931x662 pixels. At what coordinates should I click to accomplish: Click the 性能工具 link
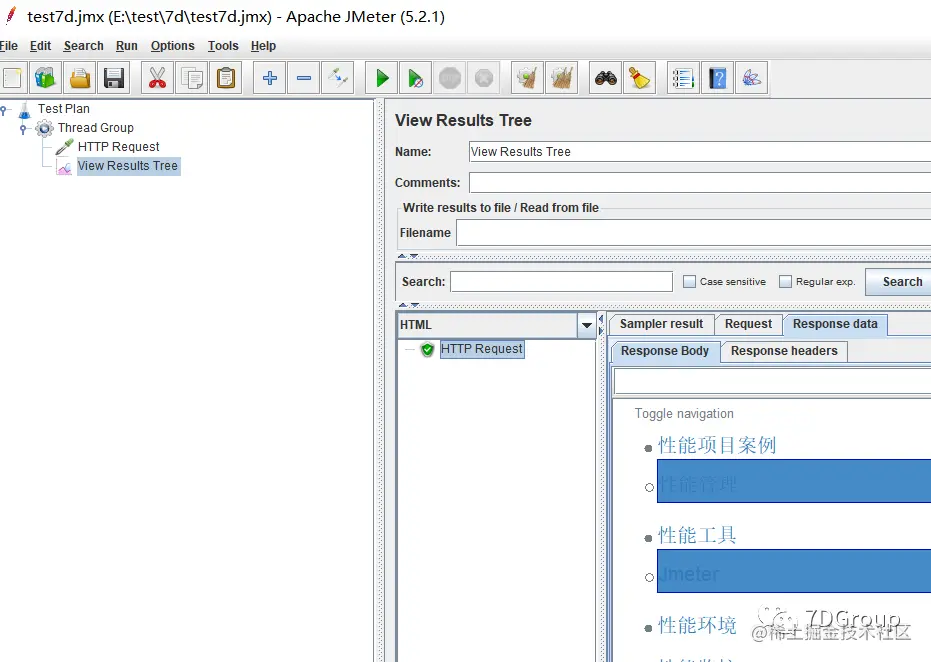(x=697, y=536)
